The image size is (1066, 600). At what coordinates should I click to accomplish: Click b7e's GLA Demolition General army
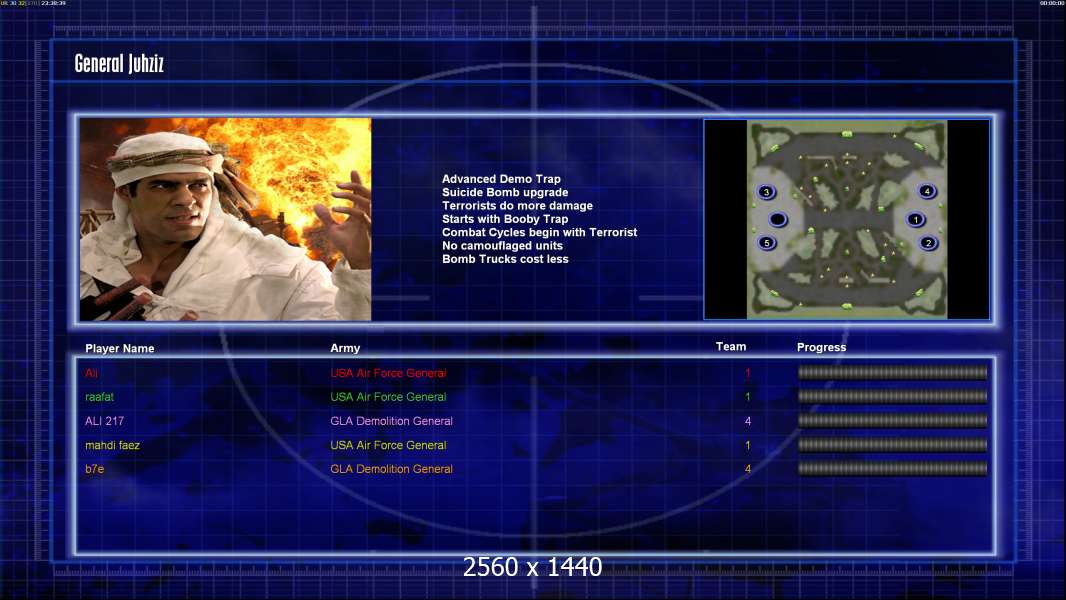coord(392,469)
